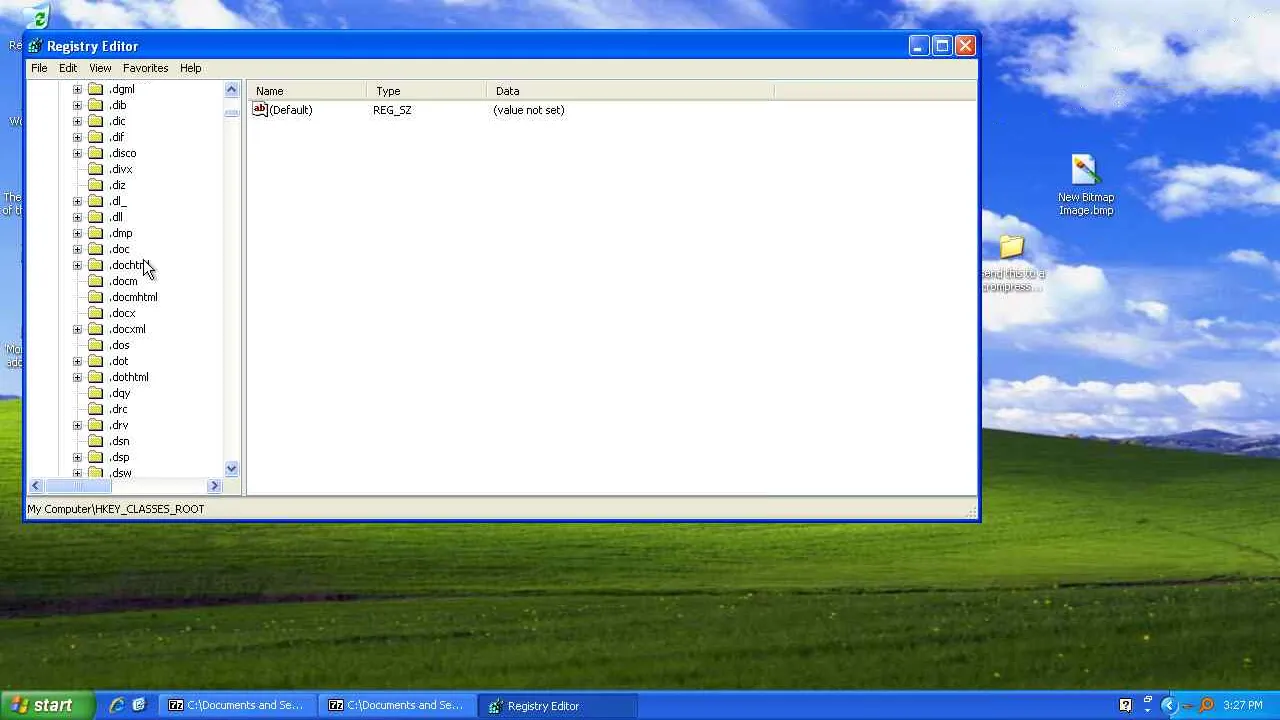Show hidden system tray icons
1280x720 pixels.
pos(1168,705)
